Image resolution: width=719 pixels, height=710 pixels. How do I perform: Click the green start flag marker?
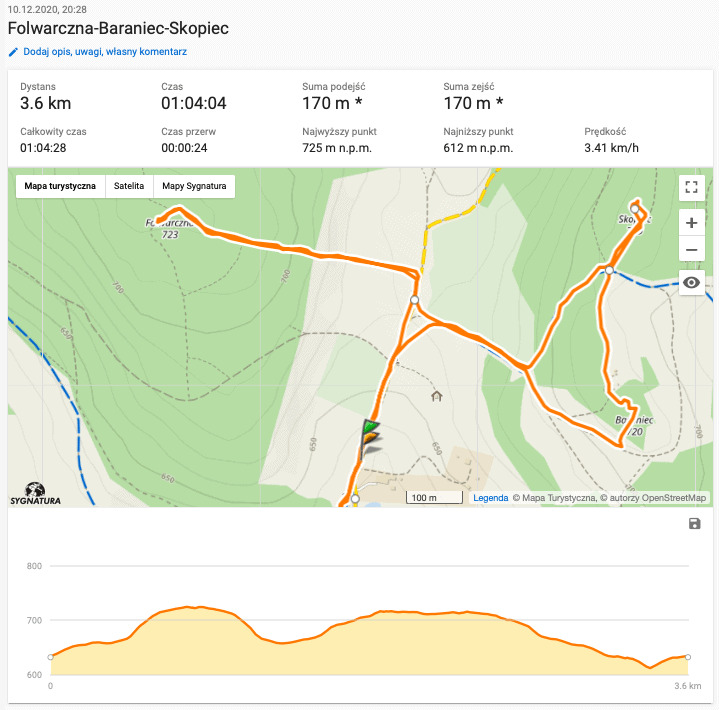pyautogui.click(x=371, y=426)
